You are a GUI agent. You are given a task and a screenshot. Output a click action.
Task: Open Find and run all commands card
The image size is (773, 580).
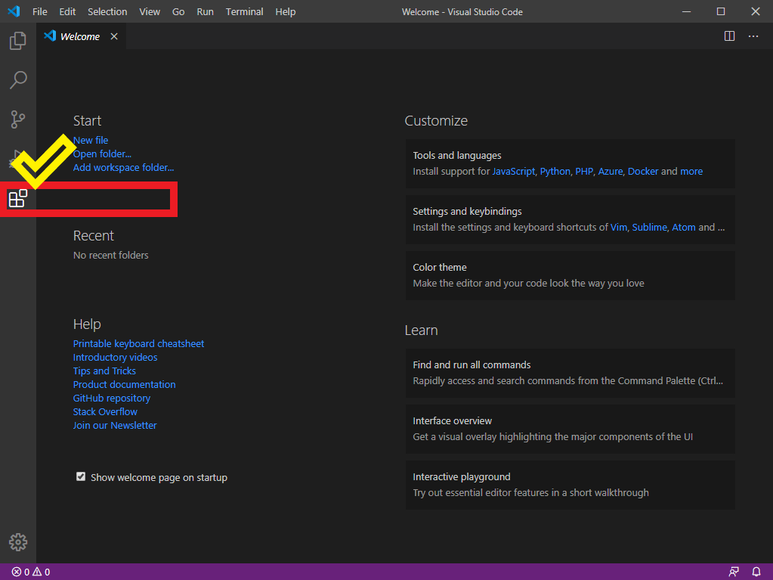click(570, 373)
